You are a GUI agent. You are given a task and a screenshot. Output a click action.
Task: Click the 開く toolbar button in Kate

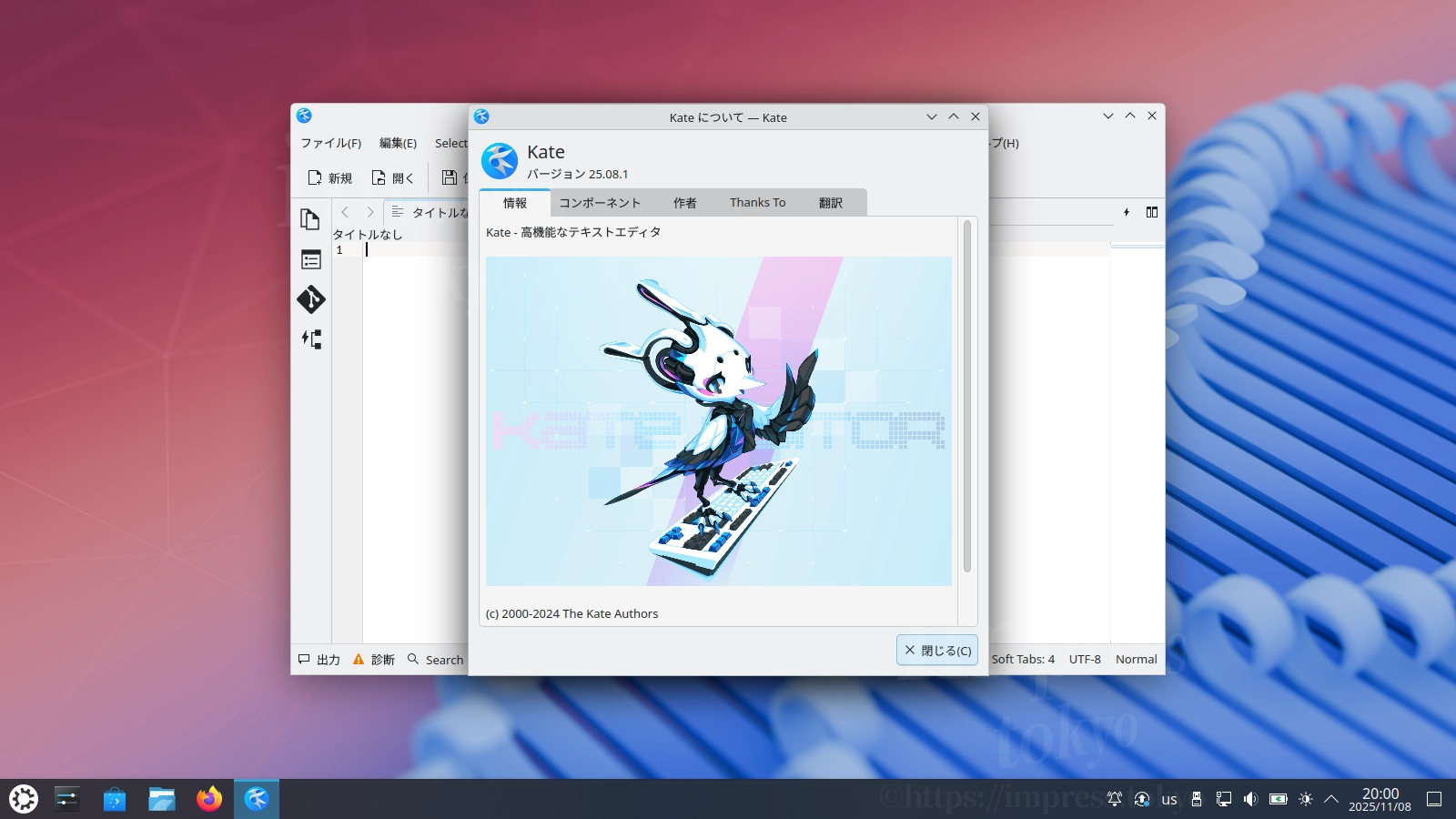coord(393,177)
